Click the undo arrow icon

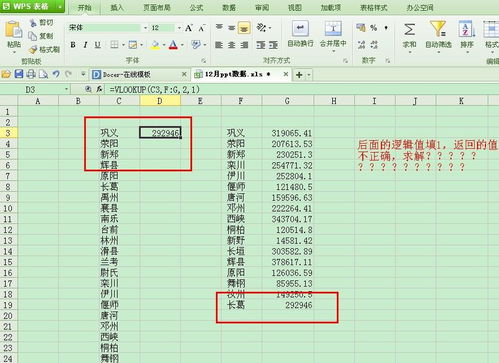pos(56,74)
